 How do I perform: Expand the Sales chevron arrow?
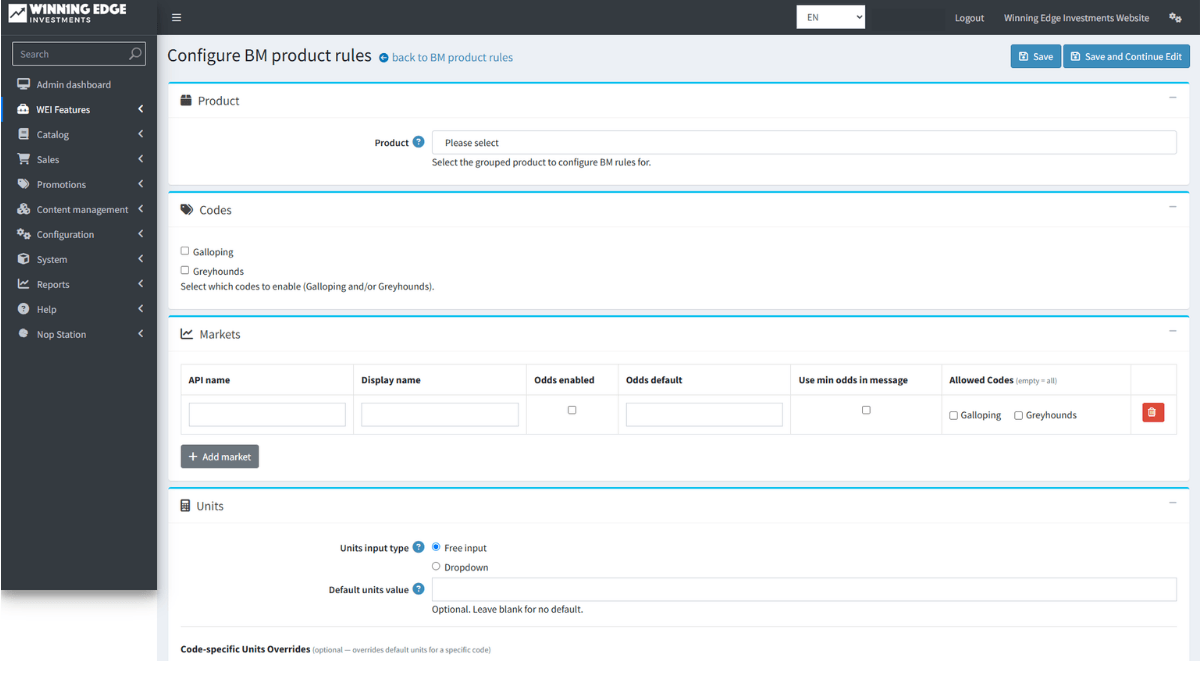pos(141,159)
